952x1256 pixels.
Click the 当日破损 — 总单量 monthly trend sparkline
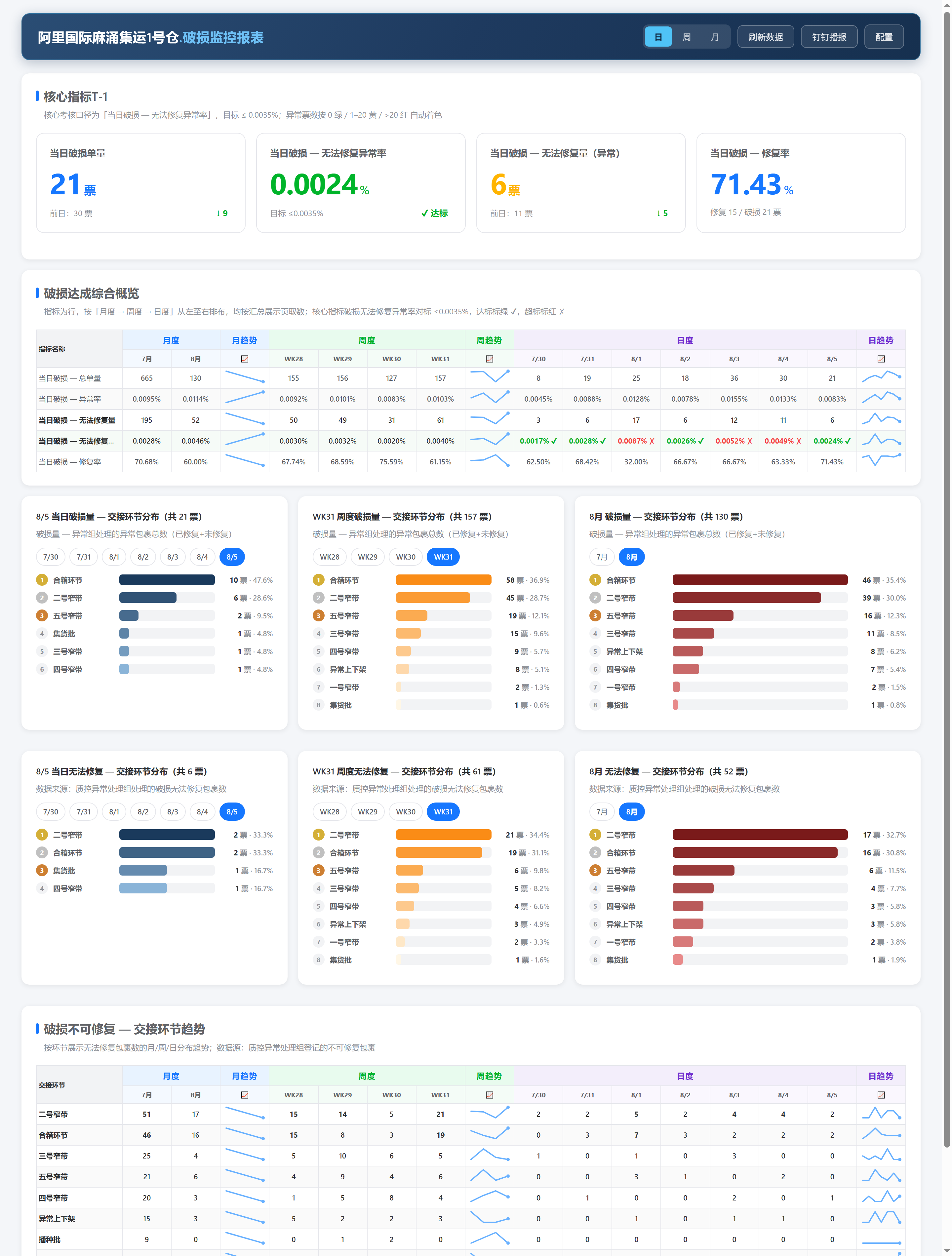(x=245, y=377)
